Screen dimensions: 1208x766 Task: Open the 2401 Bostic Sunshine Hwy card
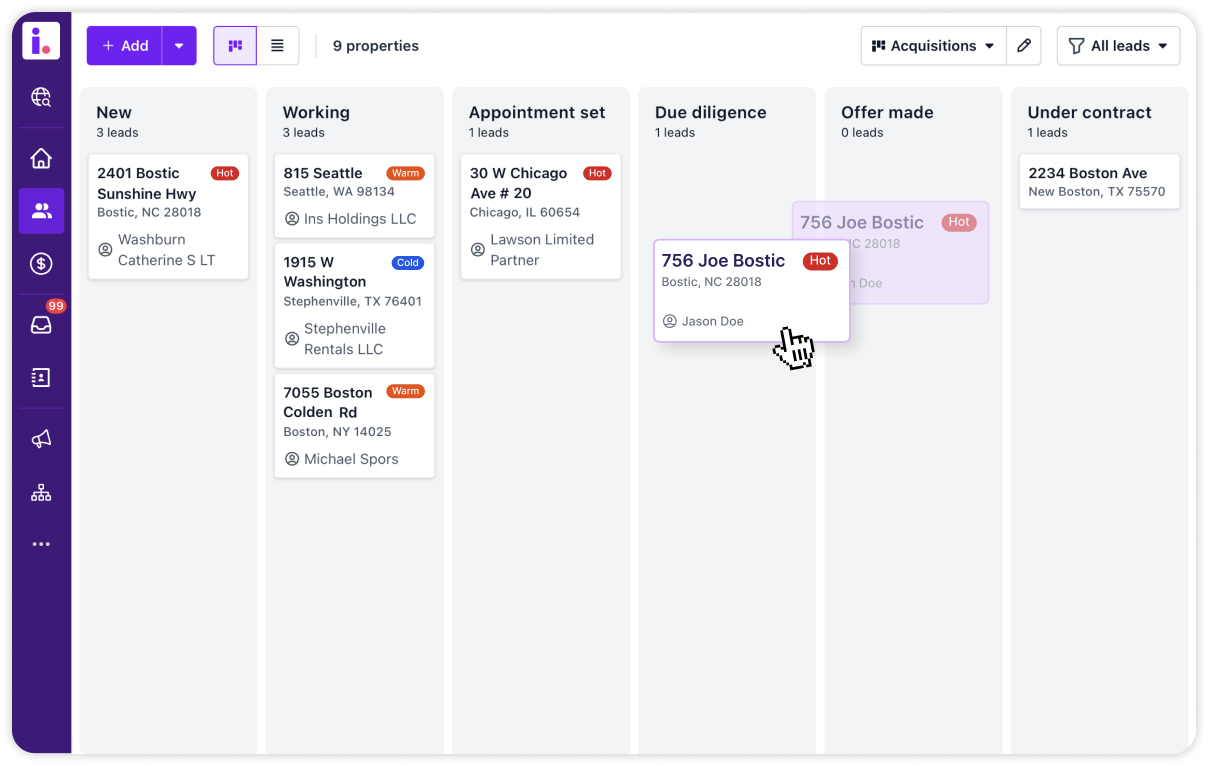tap(168, 216)
